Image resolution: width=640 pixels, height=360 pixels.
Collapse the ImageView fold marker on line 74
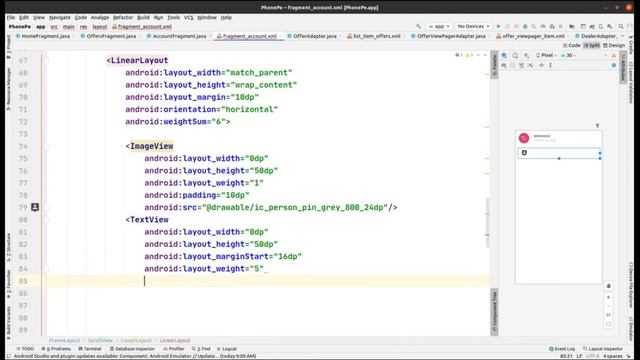pos(46,146)
